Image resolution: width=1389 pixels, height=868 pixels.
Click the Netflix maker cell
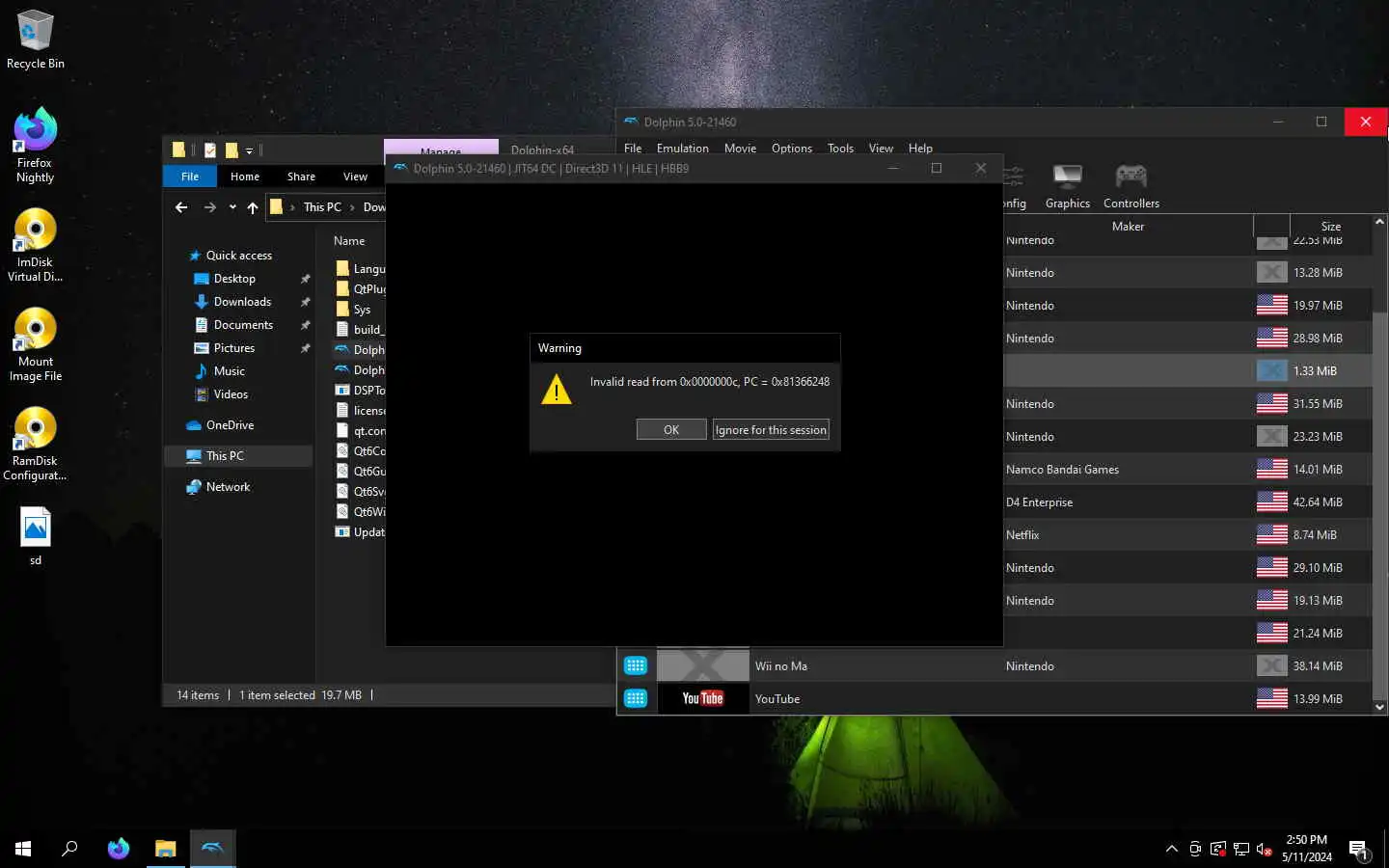(x=1022, y=535)
